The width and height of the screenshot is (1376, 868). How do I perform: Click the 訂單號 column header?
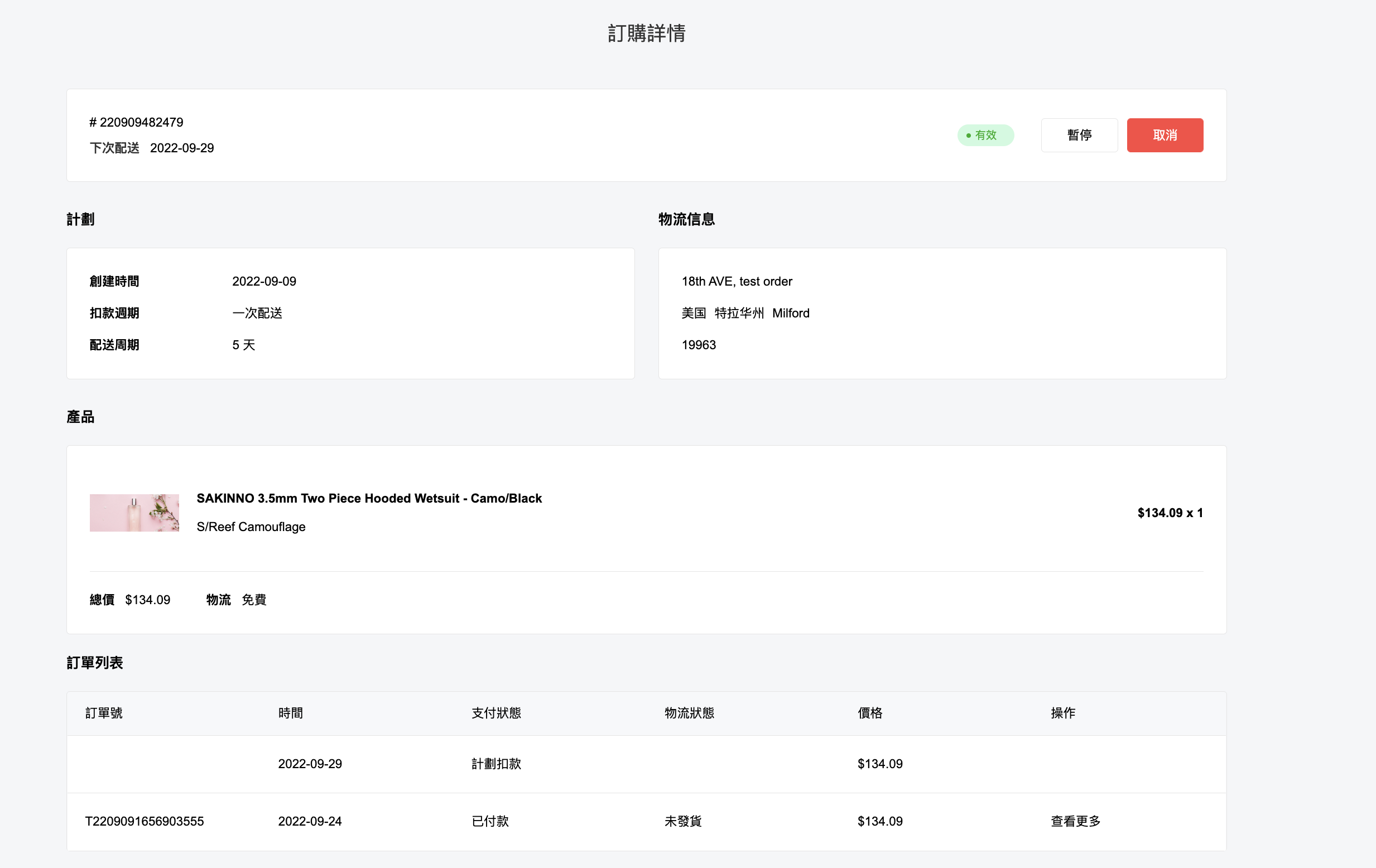click(103, 713)
